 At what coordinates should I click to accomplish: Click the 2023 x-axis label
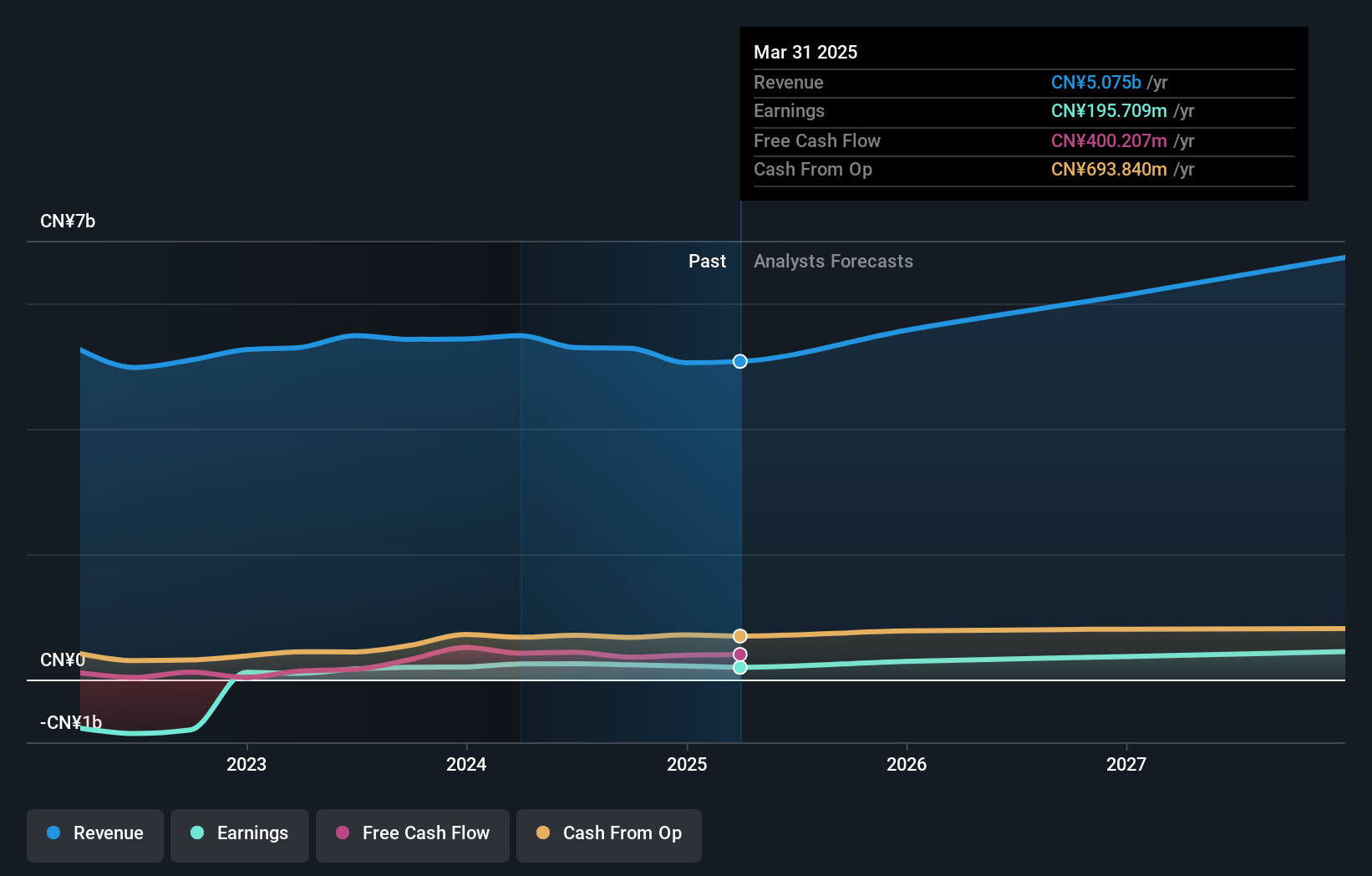pyautogui.click(x=246, y=764)
